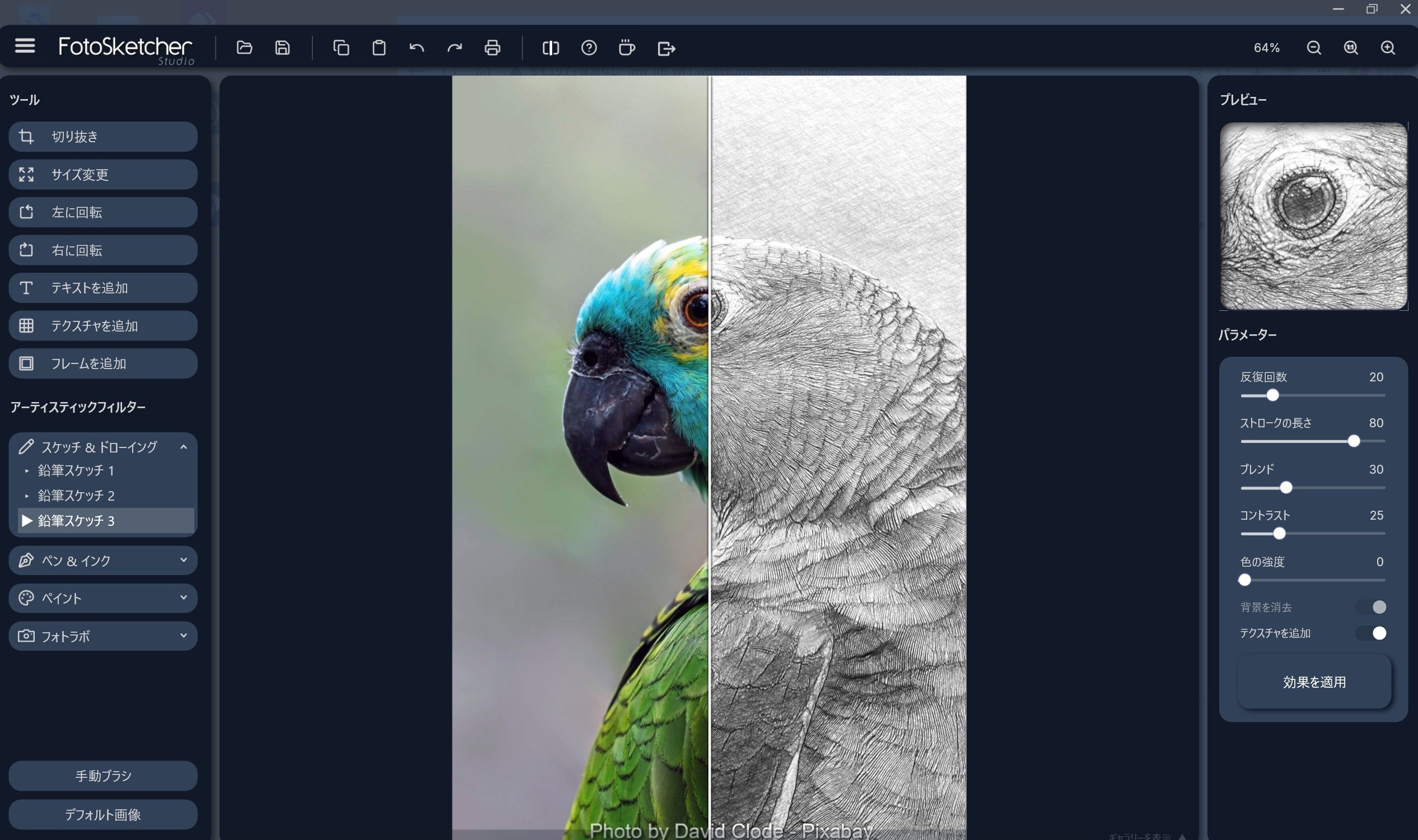Click the save disk icon

[282, 48]
